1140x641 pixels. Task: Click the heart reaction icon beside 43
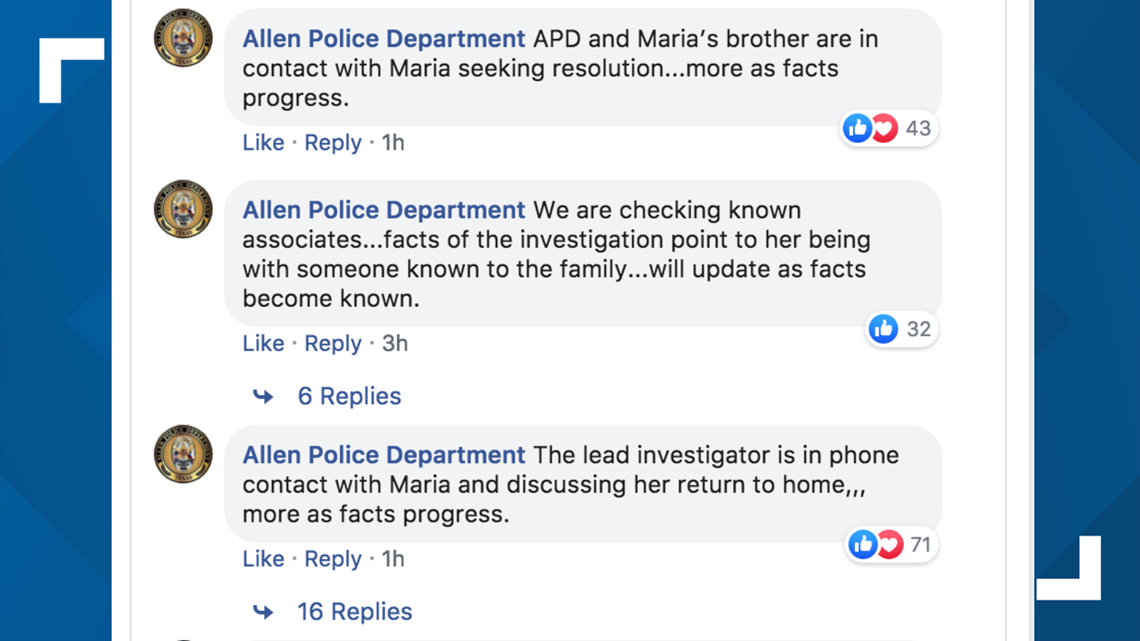coord(884,129)
